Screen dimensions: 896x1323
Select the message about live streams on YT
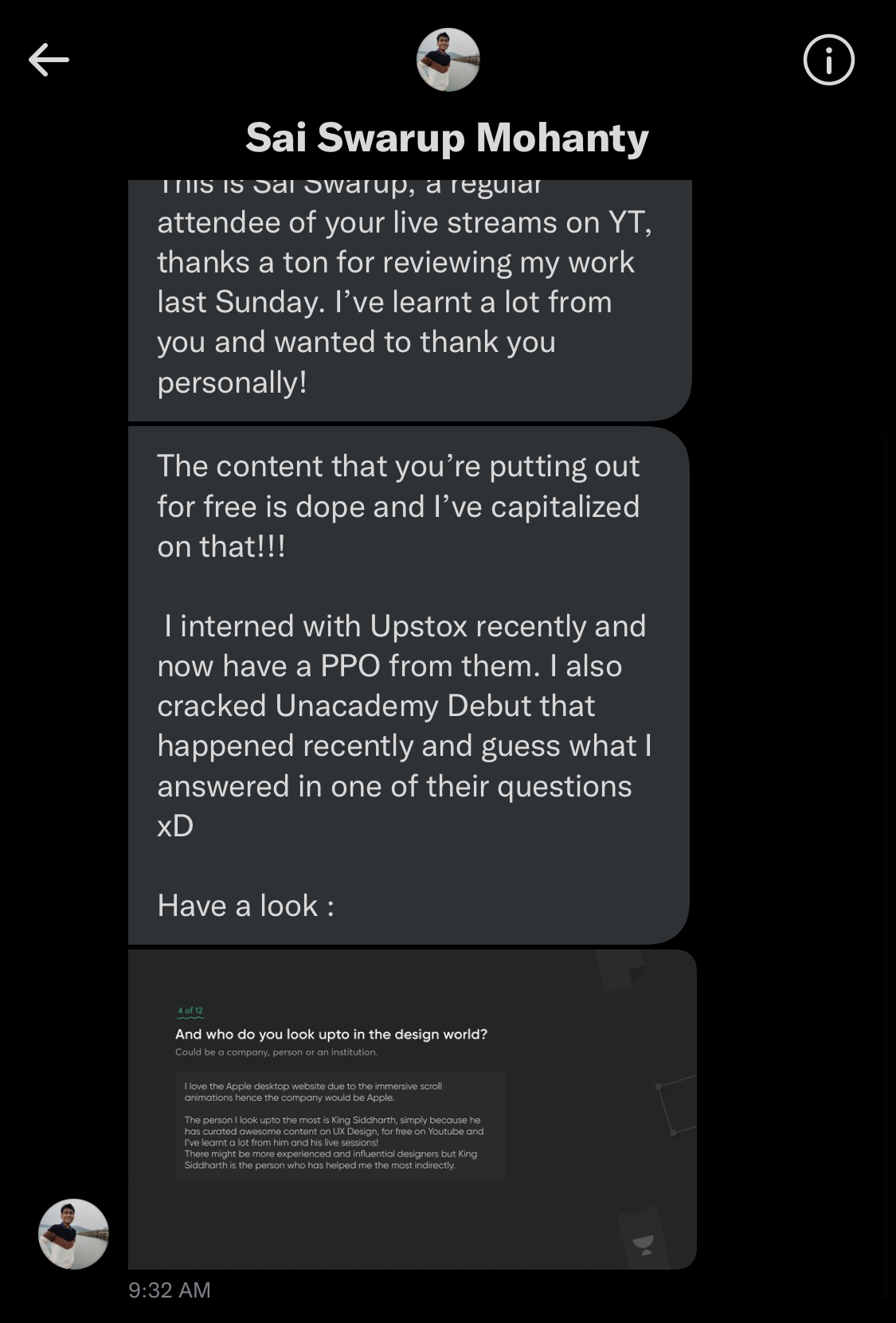[x=409, y=299]
